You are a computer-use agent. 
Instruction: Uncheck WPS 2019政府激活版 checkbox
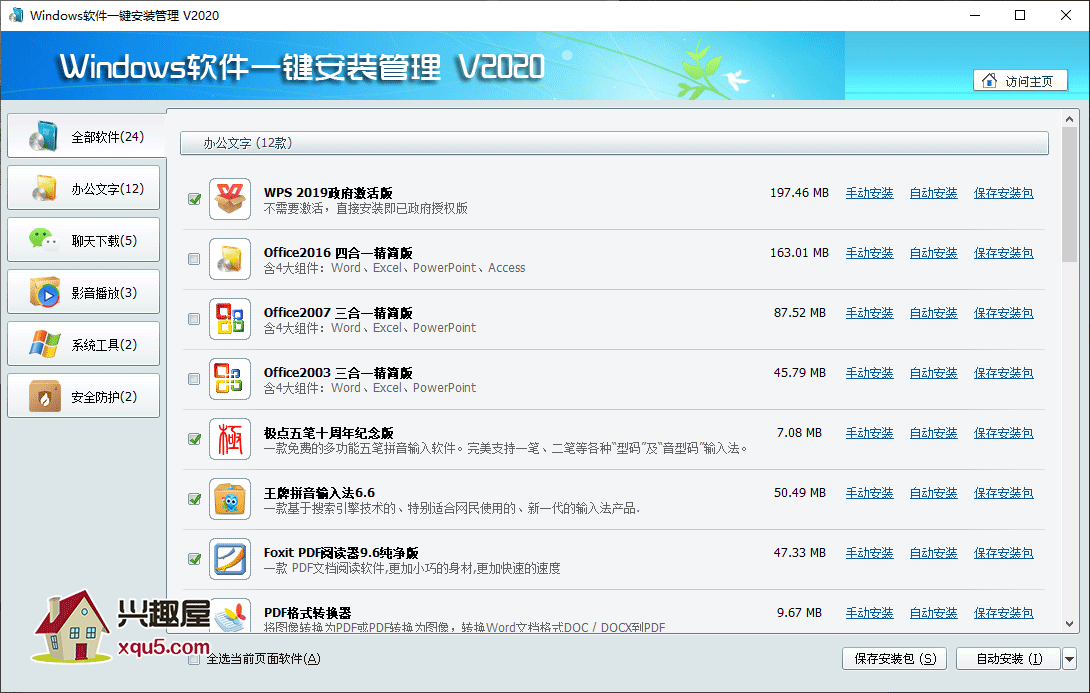[194, 199]
